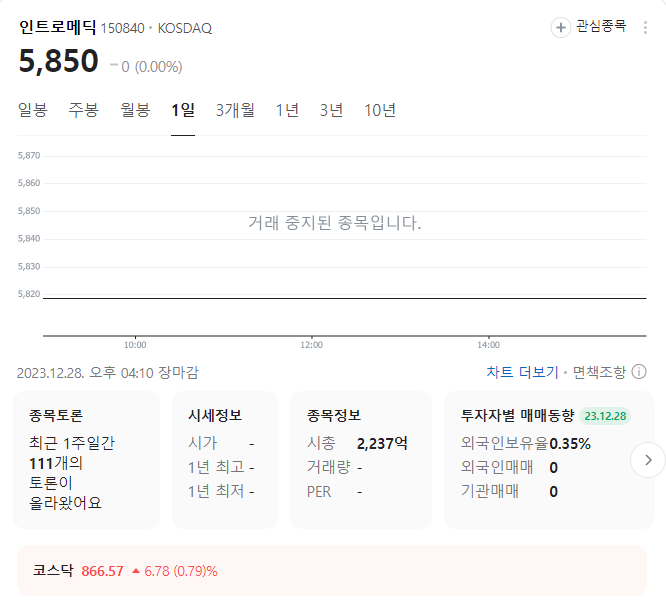Show next cards with right chevron arrow
This screenshot has width=666, height=607.
point(648,460)
